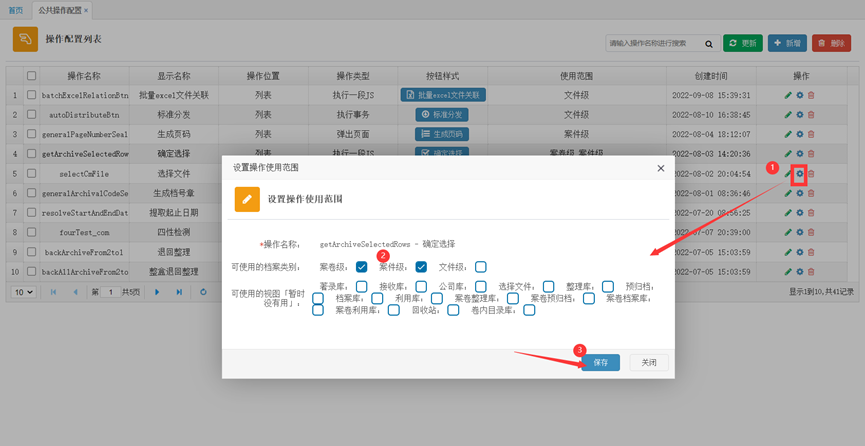This screenshot has height=446, width=865.
Task: Click the 显示名称 column header
Action: tap(174, 76)
